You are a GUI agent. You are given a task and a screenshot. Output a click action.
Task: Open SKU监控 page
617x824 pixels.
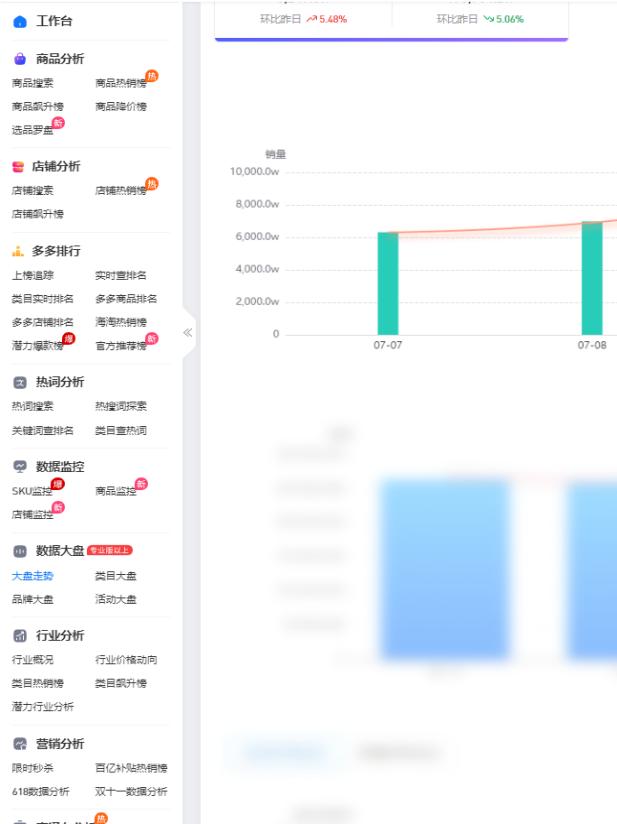pyautogui.click(x=32, y=491)
